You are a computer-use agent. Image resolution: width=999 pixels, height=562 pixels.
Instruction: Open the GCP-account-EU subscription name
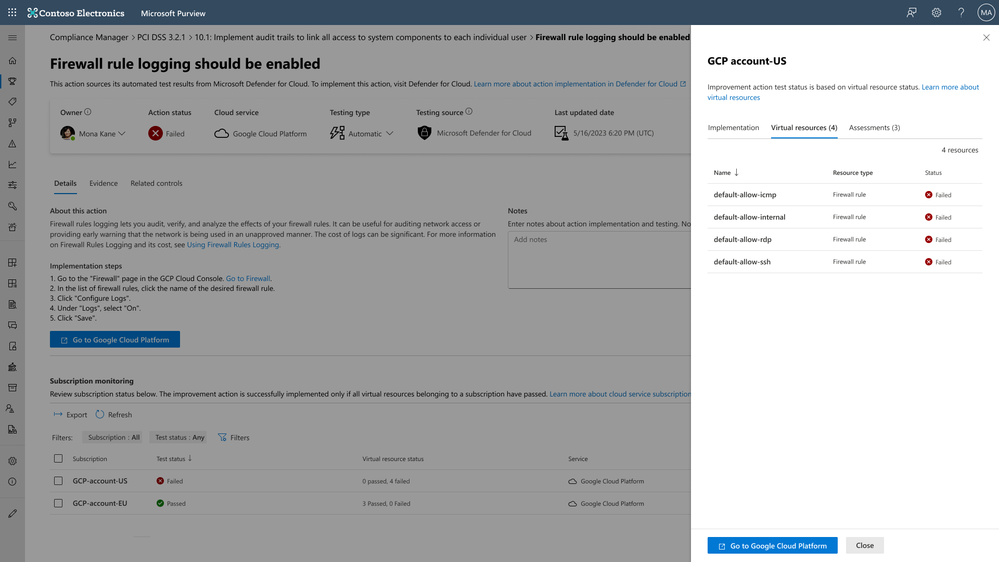[100, 503]
